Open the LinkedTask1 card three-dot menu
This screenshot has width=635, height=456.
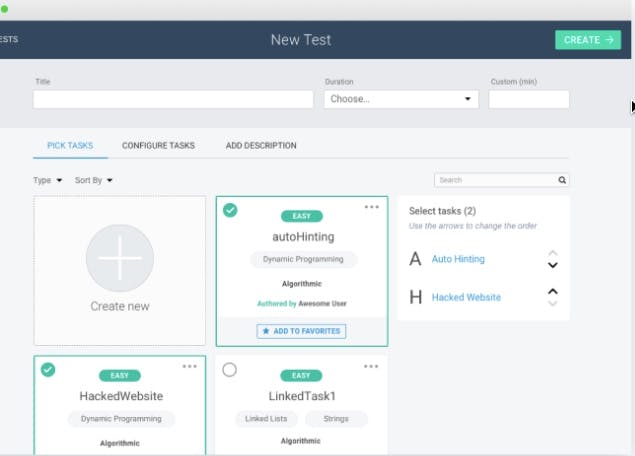[x=371, y=367]
